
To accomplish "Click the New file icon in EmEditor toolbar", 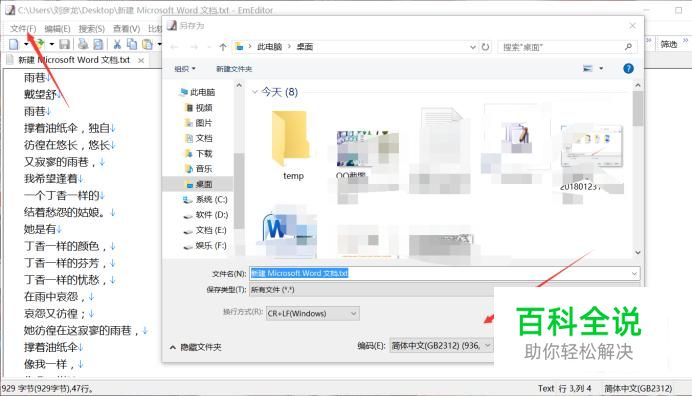I will [x=14, y=44].
